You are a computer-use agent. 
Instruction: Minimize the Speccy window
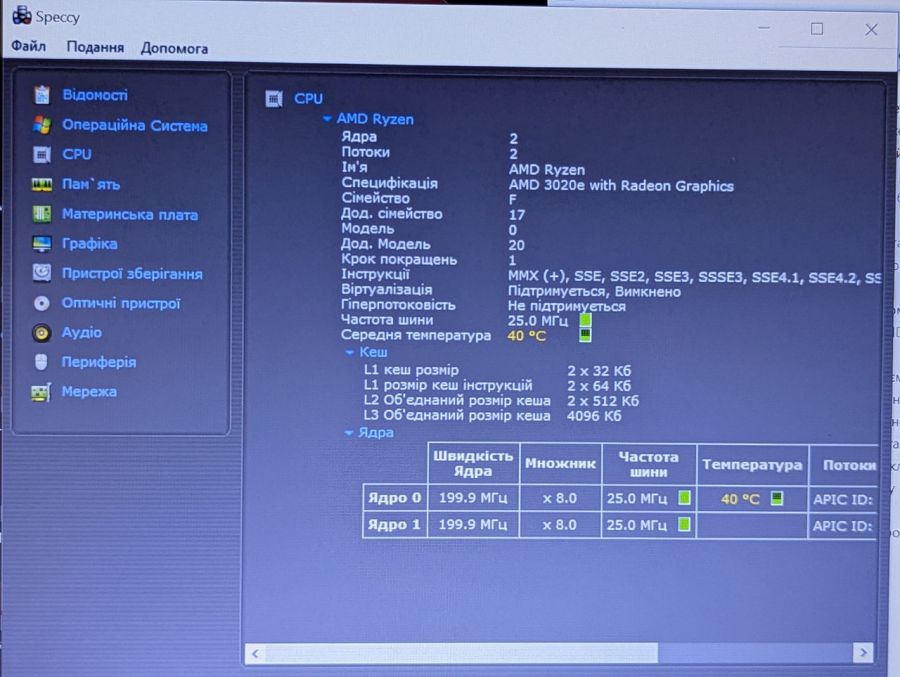coord(763,28)
